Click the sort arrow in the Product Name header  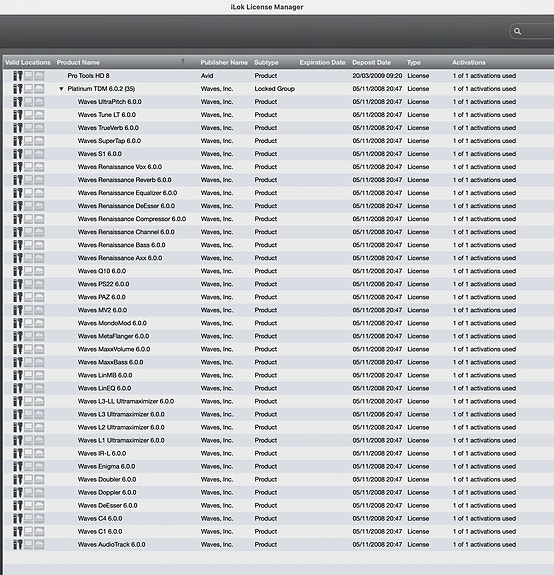183,62
